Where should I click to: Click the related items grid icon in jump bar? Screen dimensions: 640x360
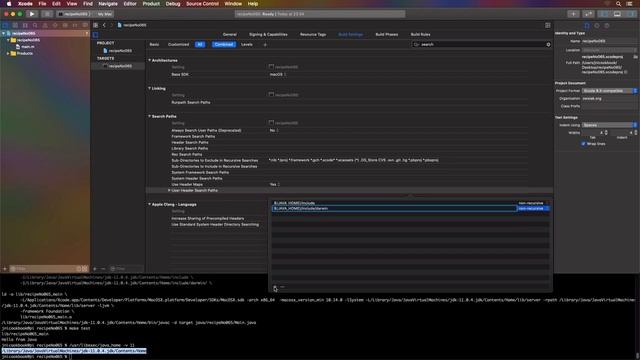(96, 25)
